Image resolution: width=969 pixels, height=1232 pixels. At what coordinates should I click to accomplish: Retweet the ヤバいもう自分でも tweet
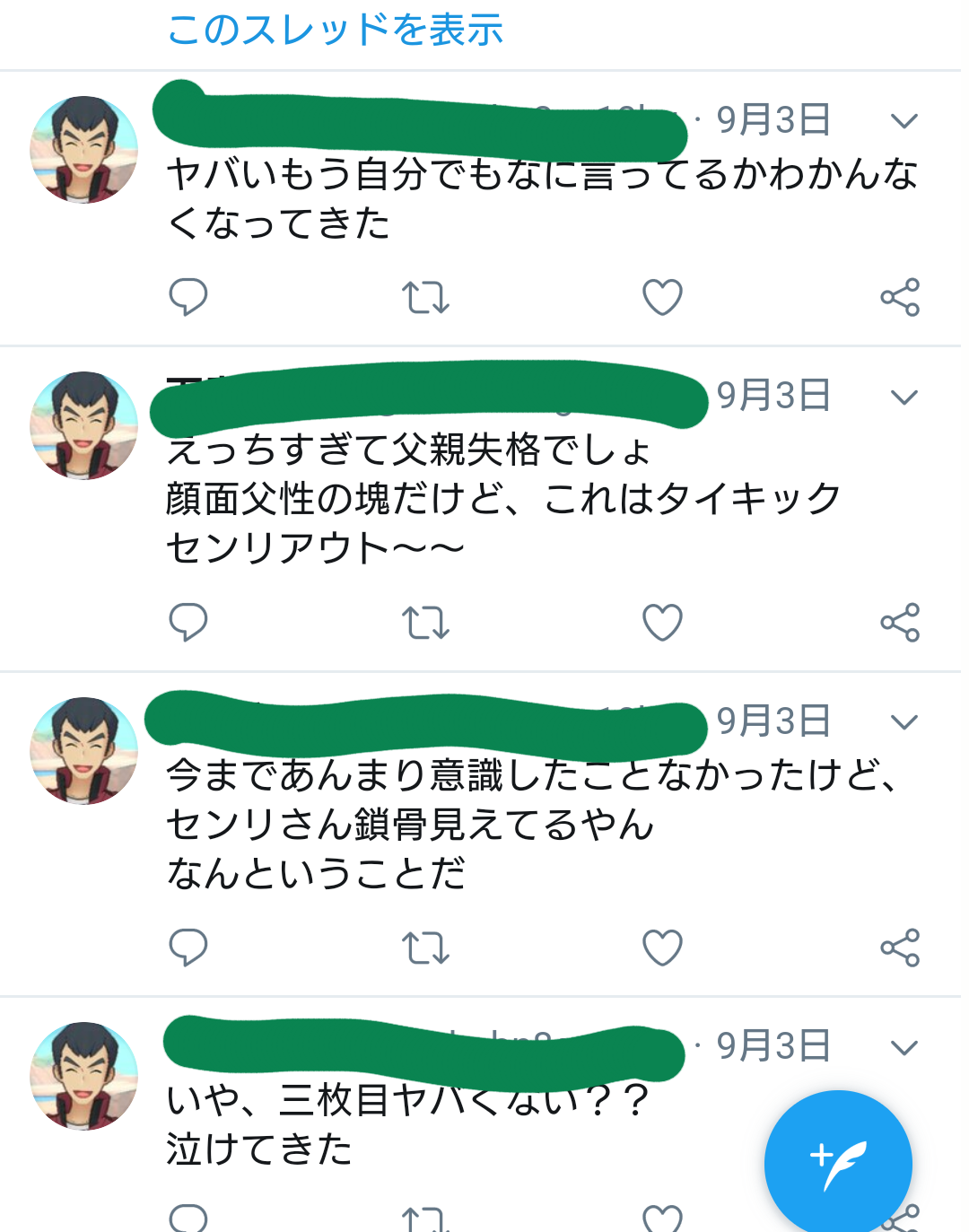click(x=425, y=297)
